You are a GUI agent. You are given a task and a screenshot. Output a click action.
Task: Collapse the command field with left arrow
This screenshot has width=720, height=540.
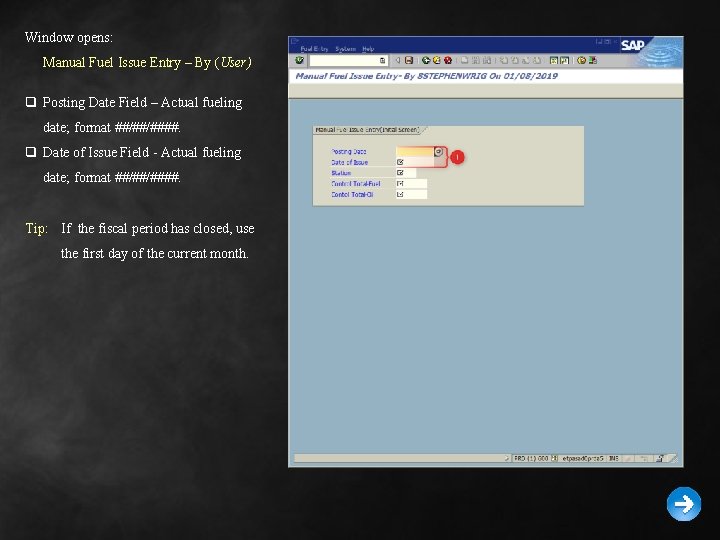pos(398,60)
